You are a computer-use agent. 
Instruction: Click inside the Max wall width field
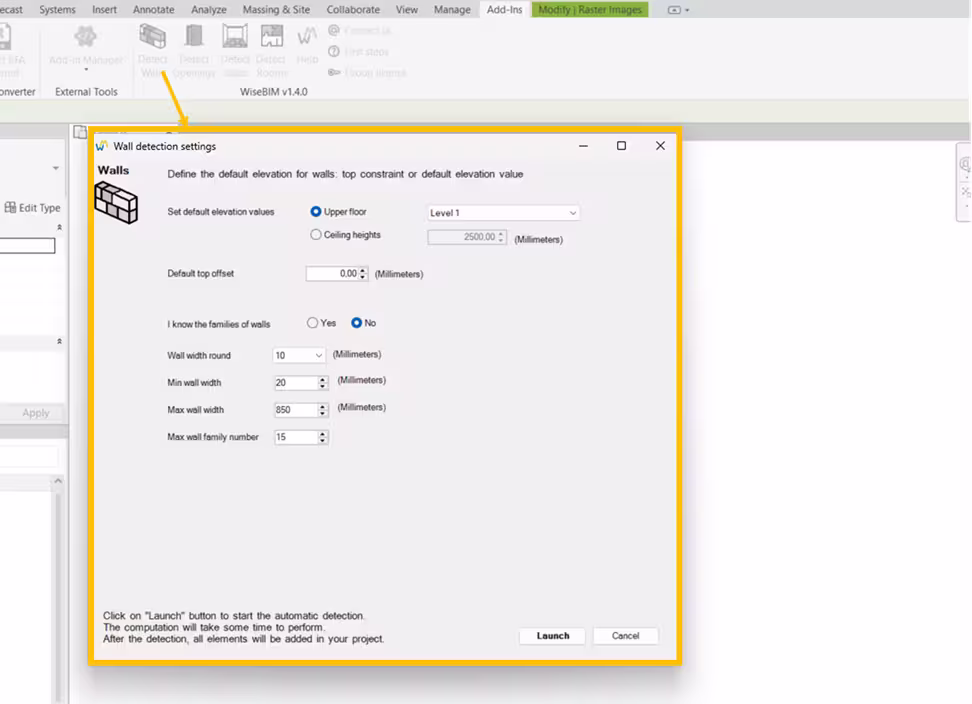[295, 409]
